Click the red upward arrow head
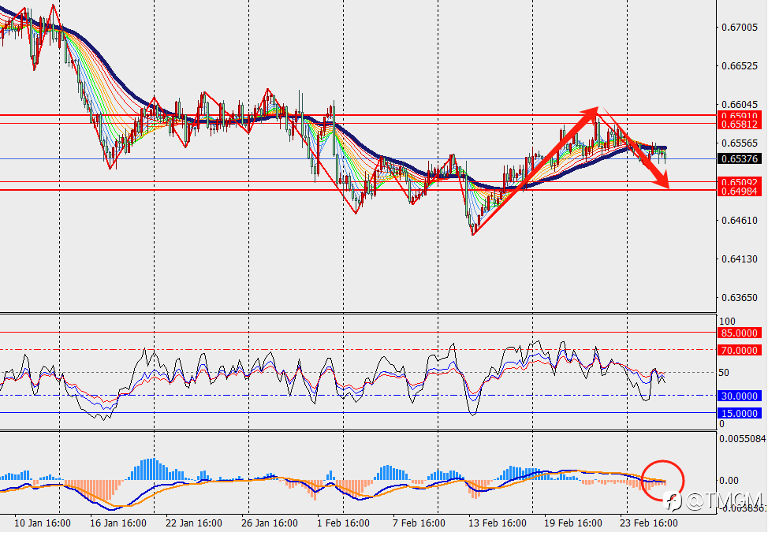The image size is (770, 535). (589, 113)
